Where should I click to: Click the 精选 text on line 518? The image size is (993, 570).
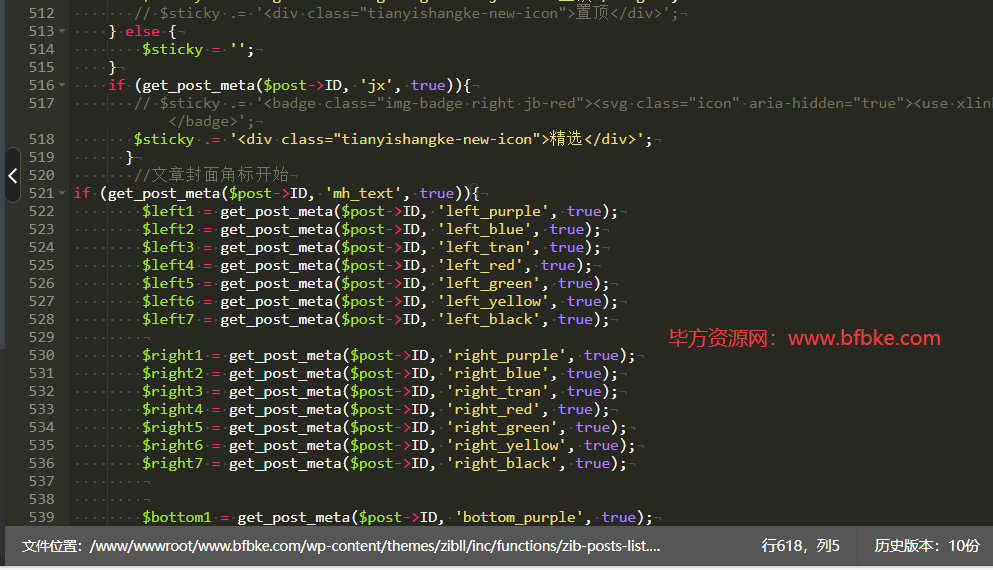(566, 139)
